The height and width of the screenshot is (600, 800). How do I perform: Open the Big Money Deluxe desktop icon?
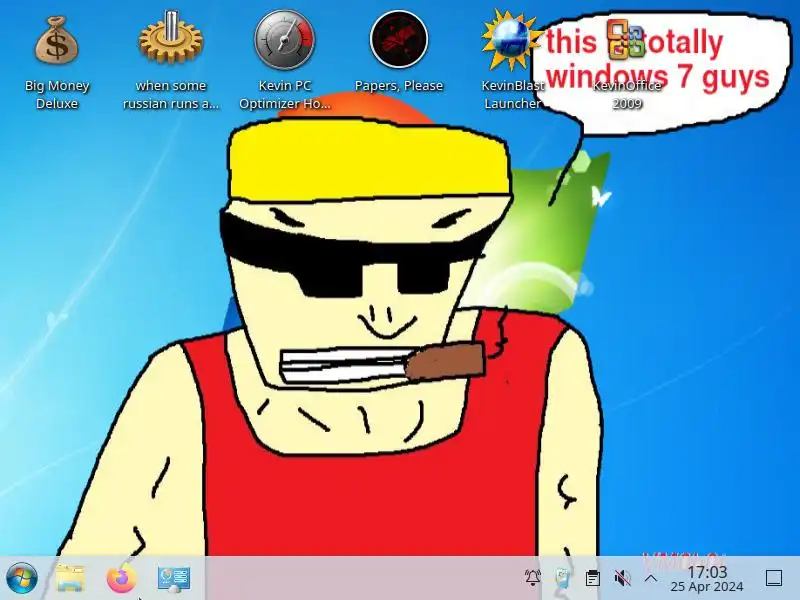point(57,41)
